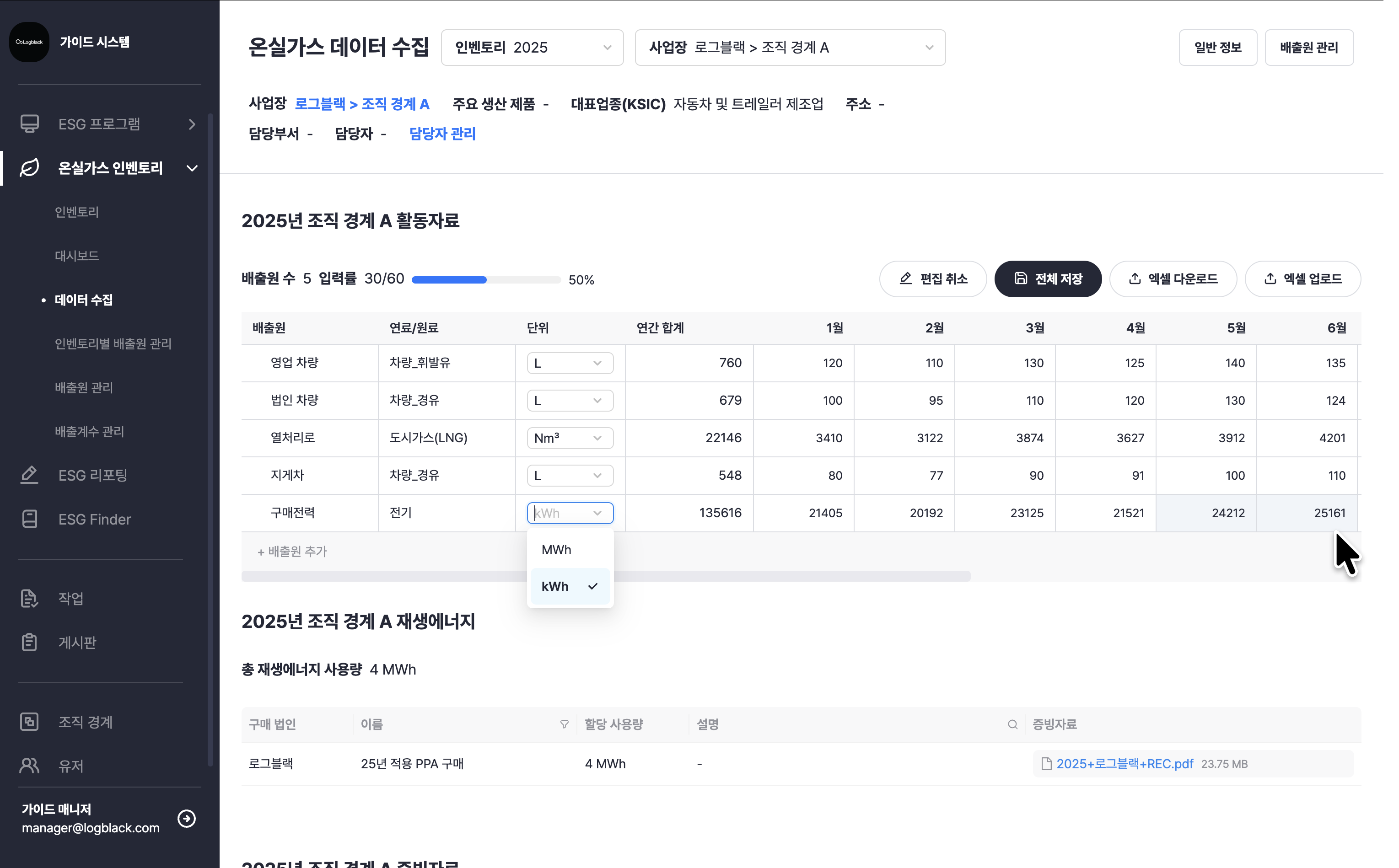
Task: Open unit dropdown for 열처리로 Nm³
Action: pyautogui.click(x=570, y=438)
